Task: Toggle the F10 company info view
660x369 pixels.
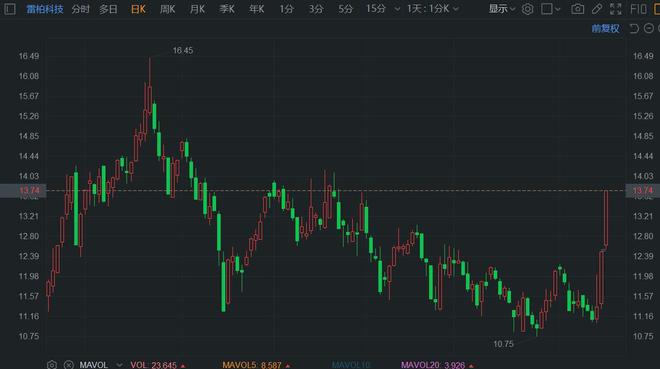Action: [x=638, y=9]
